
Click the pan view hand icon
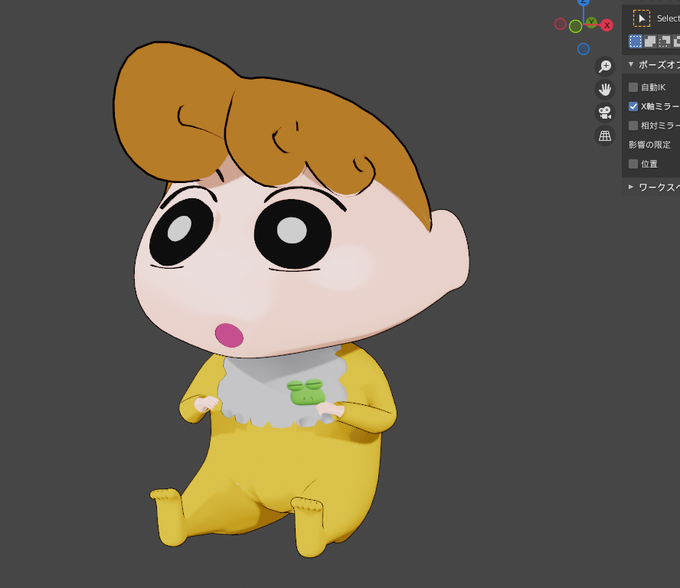(605, 89)
